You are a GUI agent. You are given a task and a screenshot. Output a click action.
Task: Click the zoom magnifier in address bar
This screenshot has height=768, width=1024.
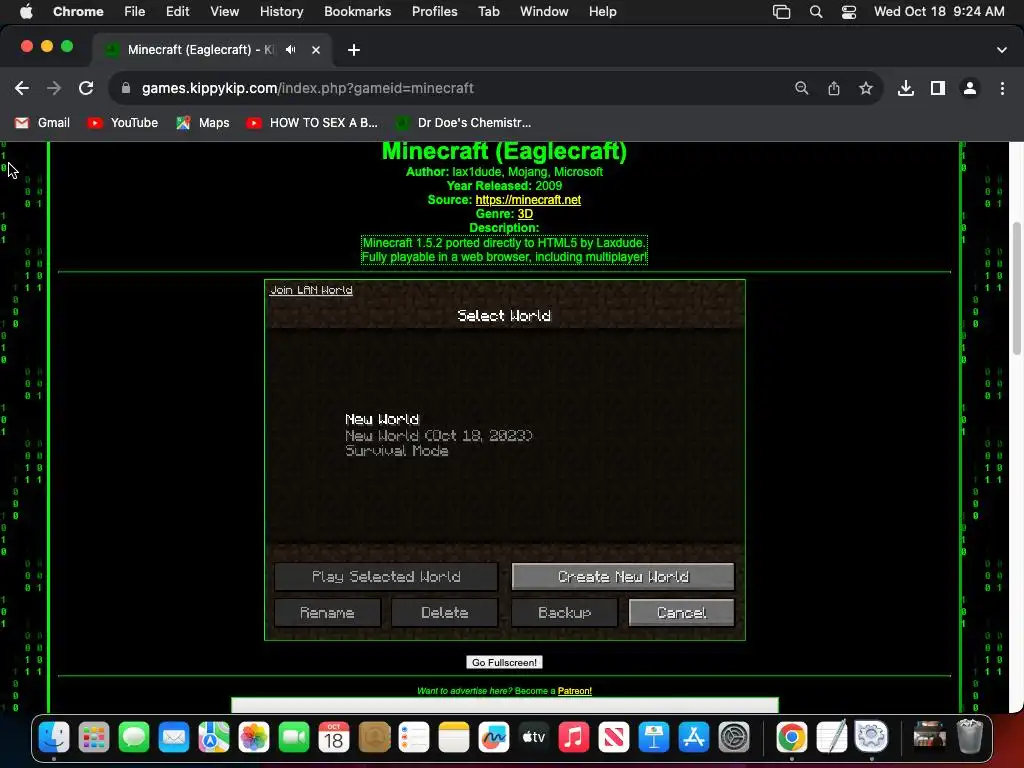tap(802, 88)
